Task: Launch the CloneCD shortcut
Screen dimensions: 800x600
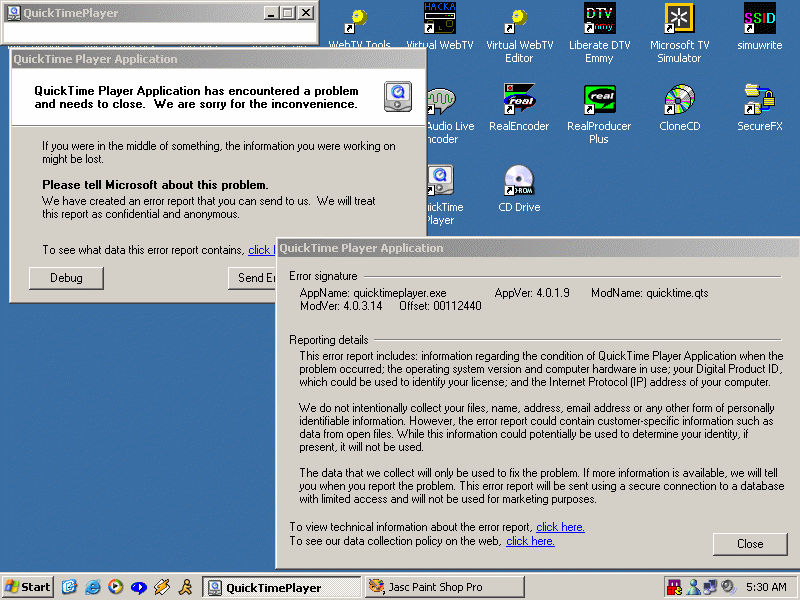Action: [x=679, y=102]
